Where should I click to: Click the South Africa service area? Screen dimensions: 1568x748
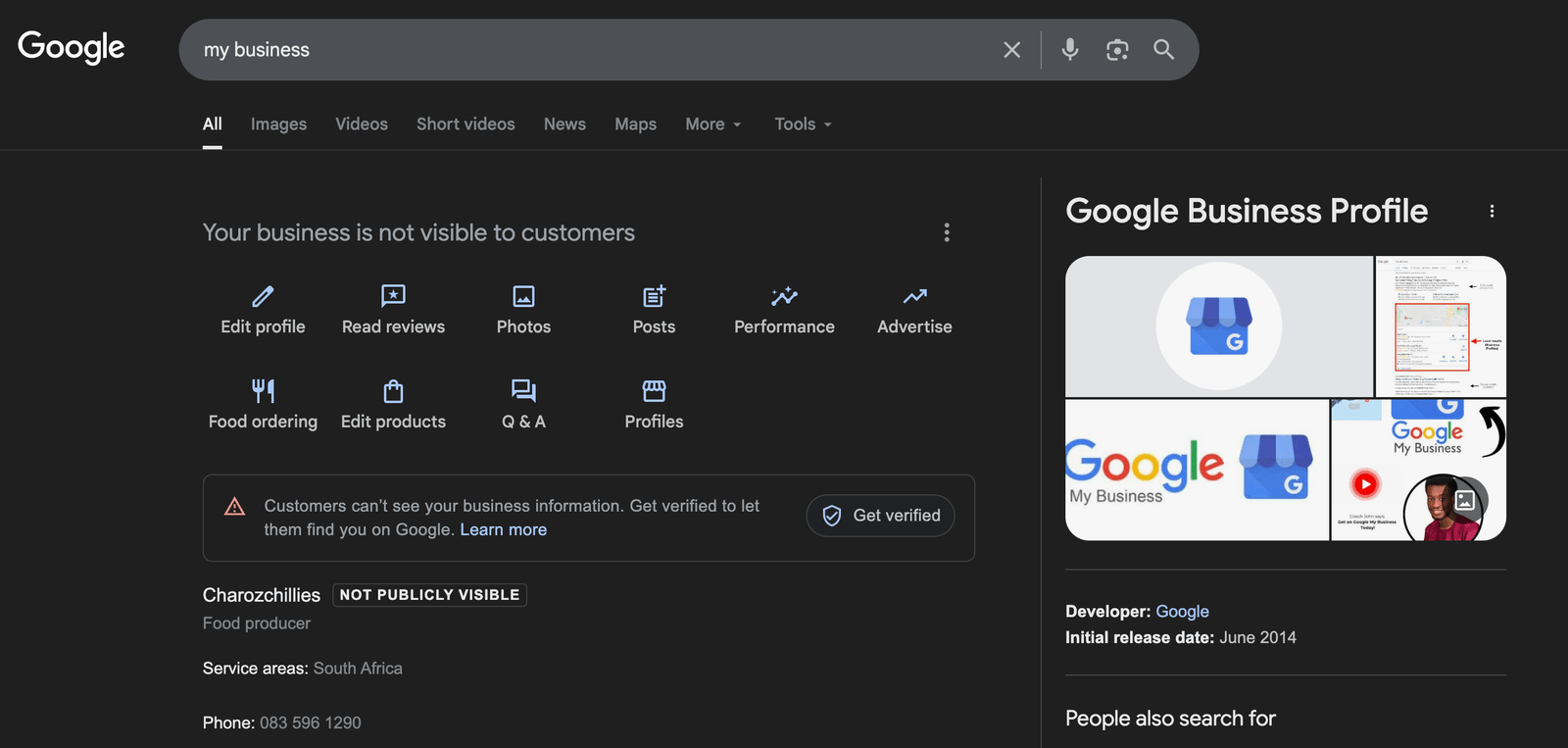point(358,669)
